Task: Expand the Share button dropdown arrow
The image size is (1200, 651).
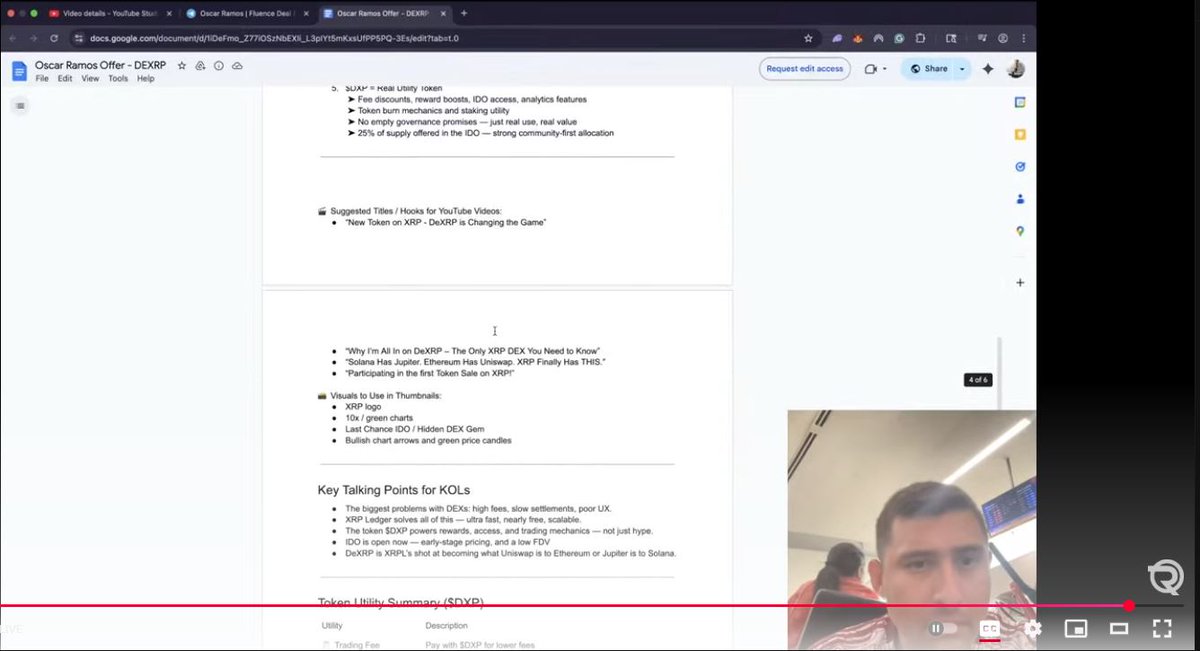Action: coord(962,69)
